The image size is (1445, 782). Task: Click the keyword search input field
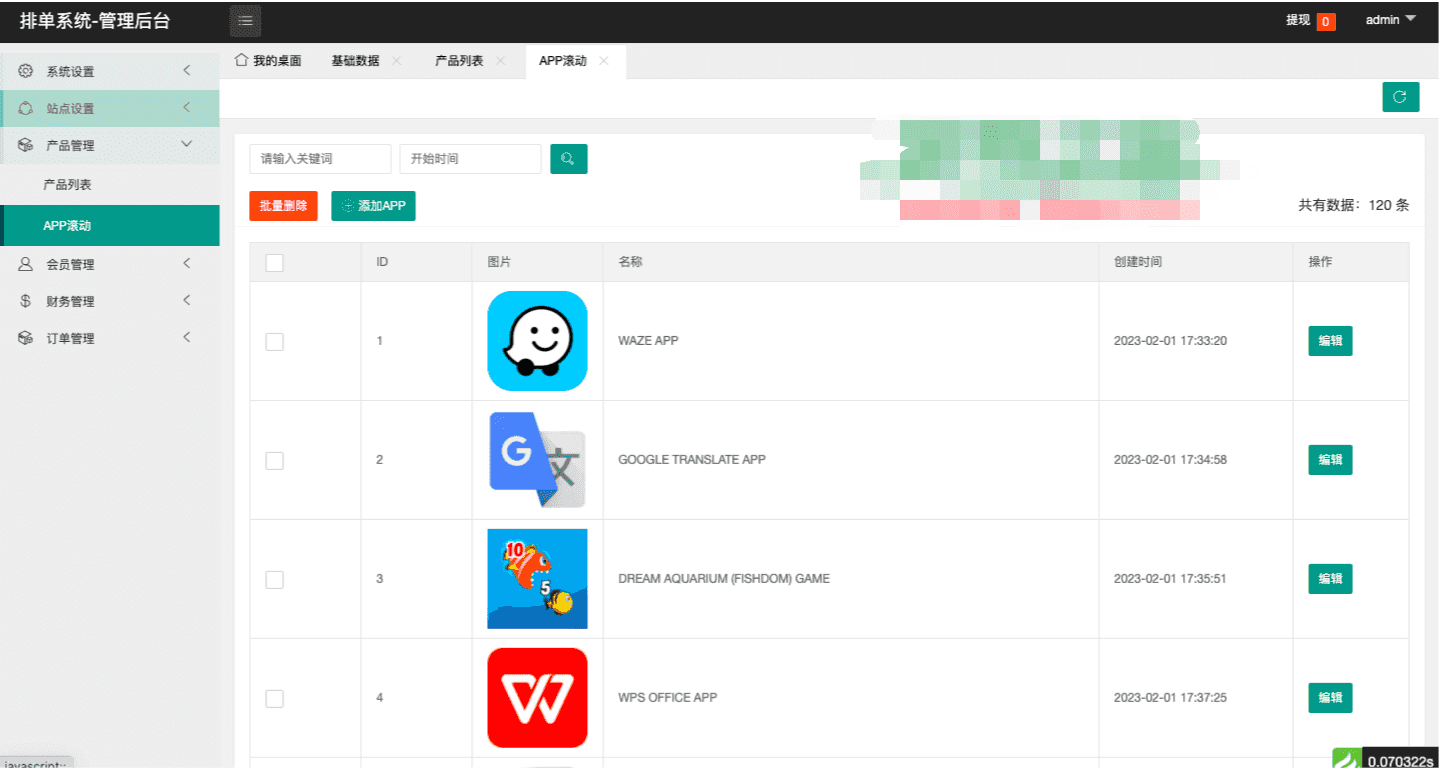click(x=320, y=159)
